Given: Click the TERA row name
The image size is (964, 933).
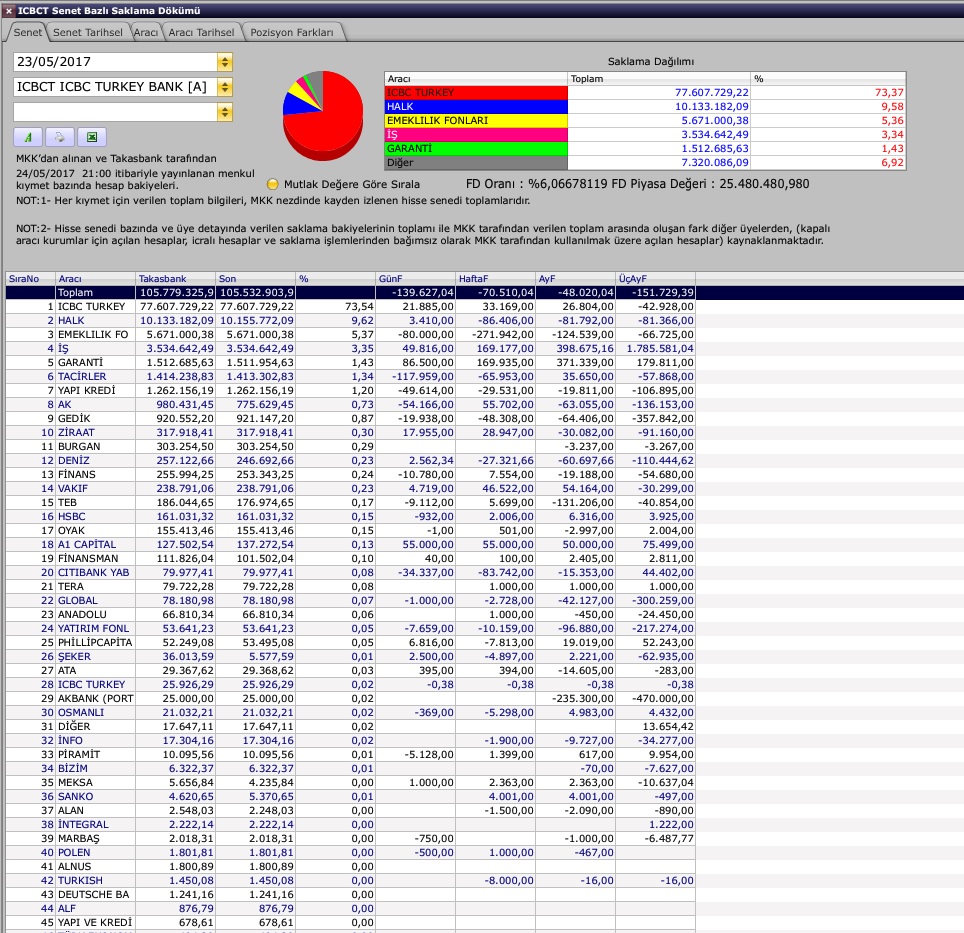Looking at the screenshot, I should click(71, 587).
